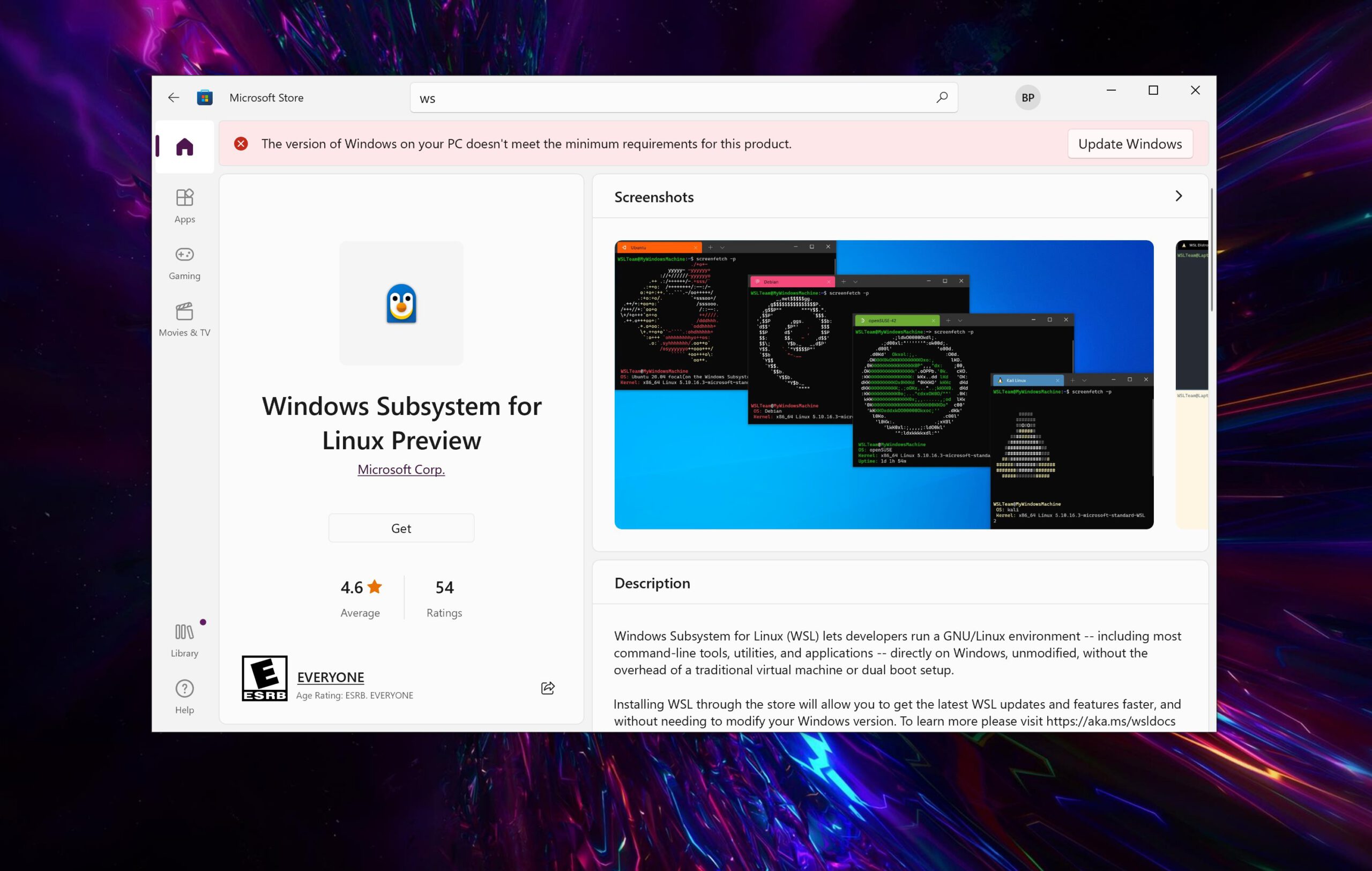Open the Help section
Viewport: 1372px width, 871px height.
pos(184,697)
